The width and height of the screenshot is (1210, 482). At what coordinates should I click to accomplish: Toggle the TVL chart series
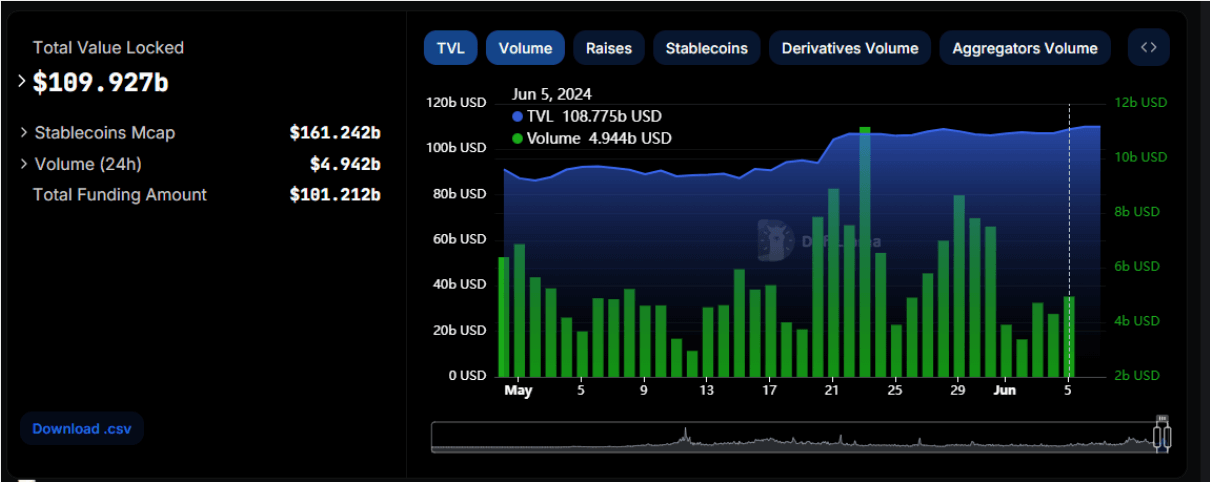[x=450, y=47]
